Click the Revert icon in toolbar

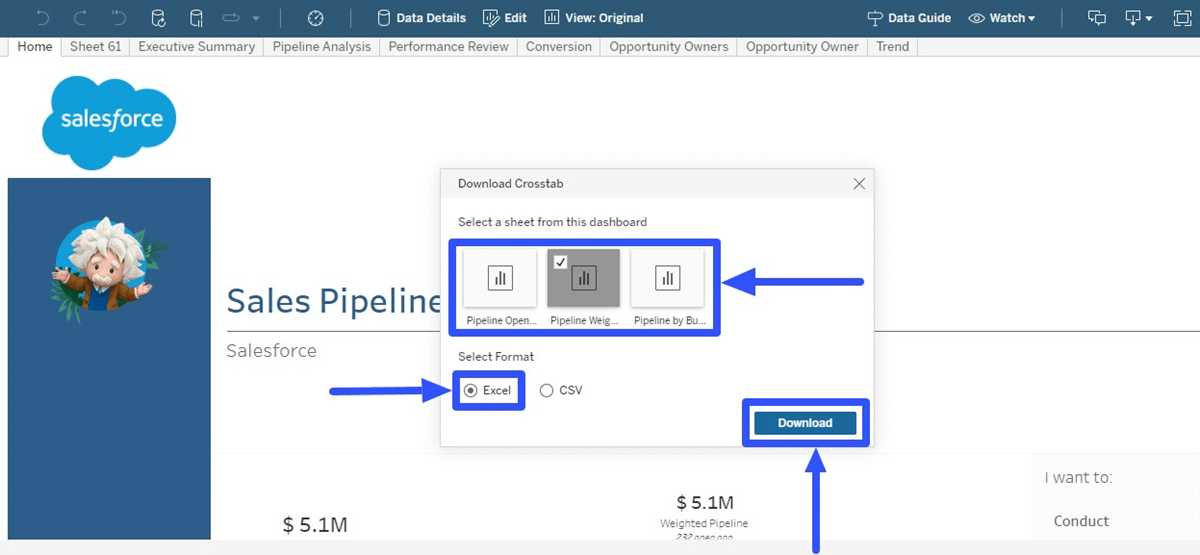[119, 18]
